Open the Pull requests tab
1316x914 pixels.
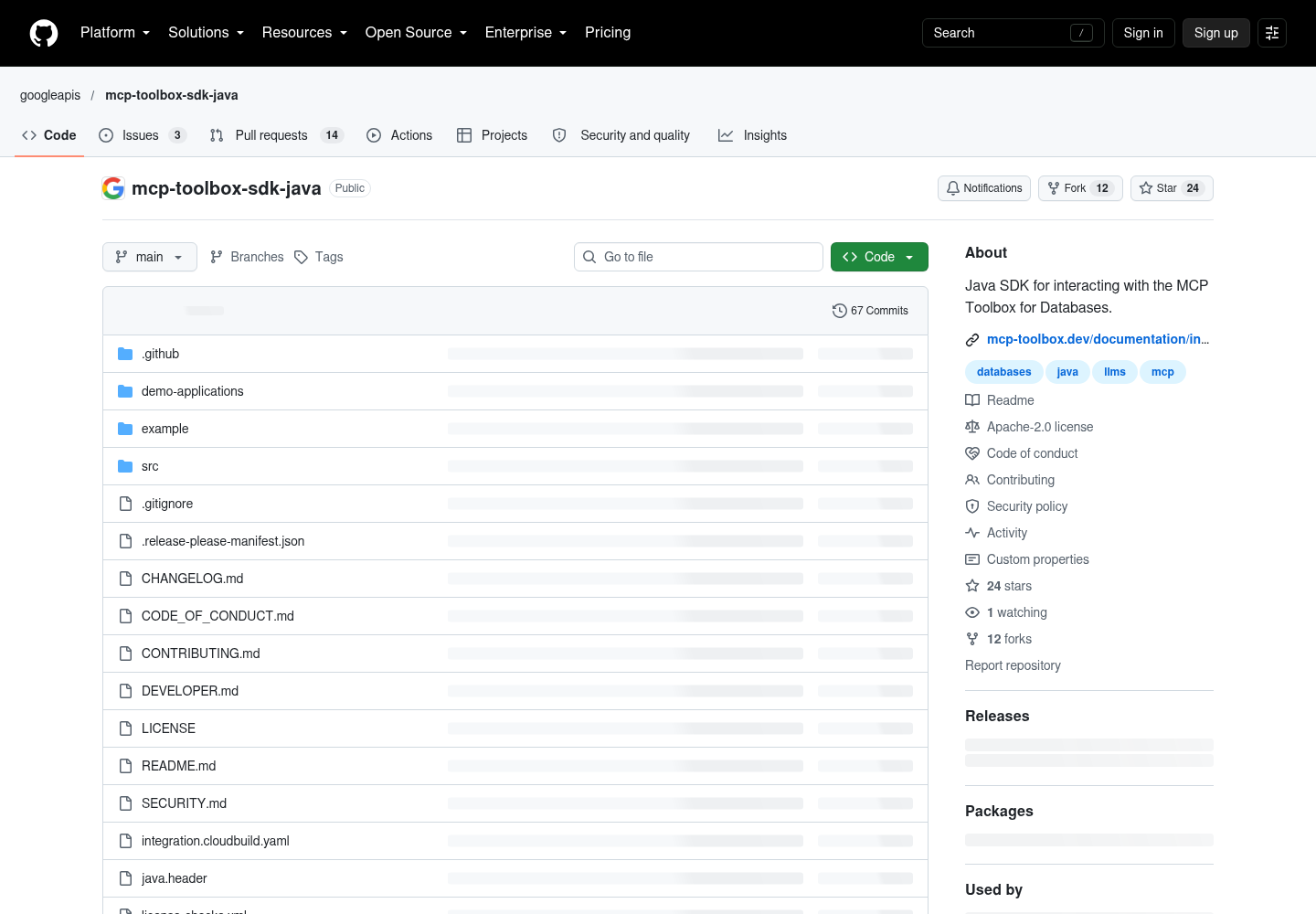[276, 135]
